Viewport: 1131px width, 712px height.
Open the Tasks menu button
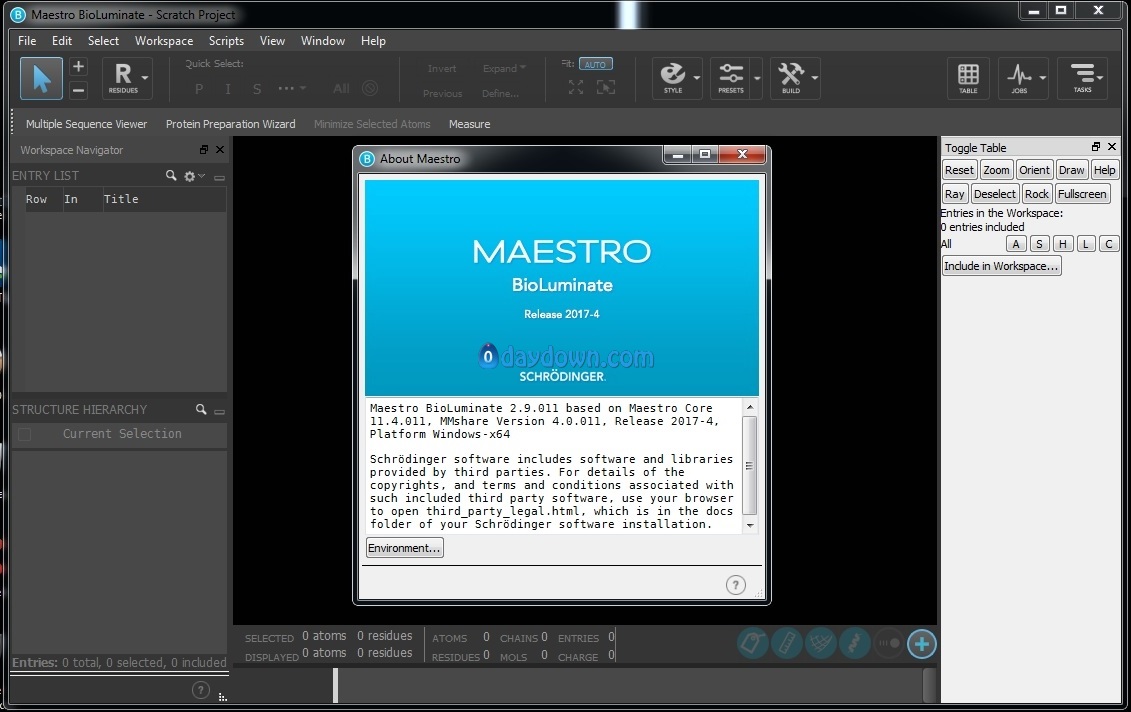1083,78
